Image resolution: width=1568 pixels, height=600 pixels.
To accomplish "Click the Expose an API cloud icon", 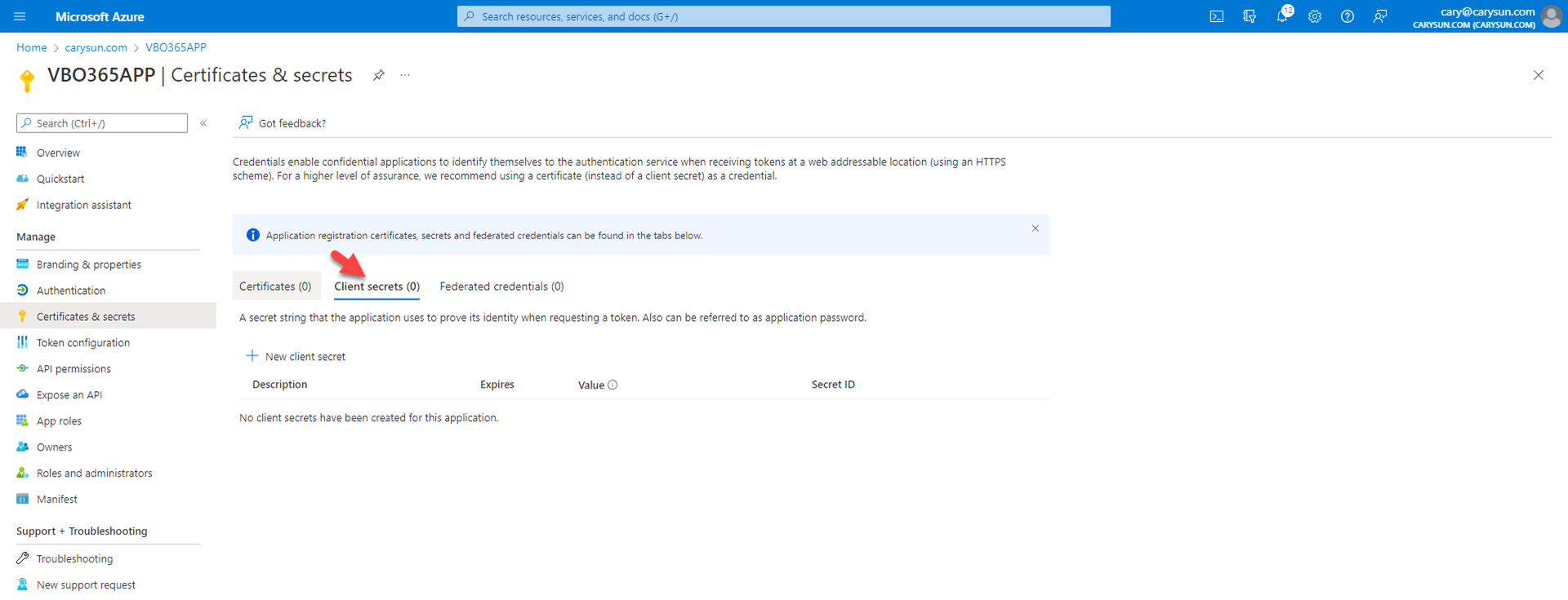I will click(22, 395).
